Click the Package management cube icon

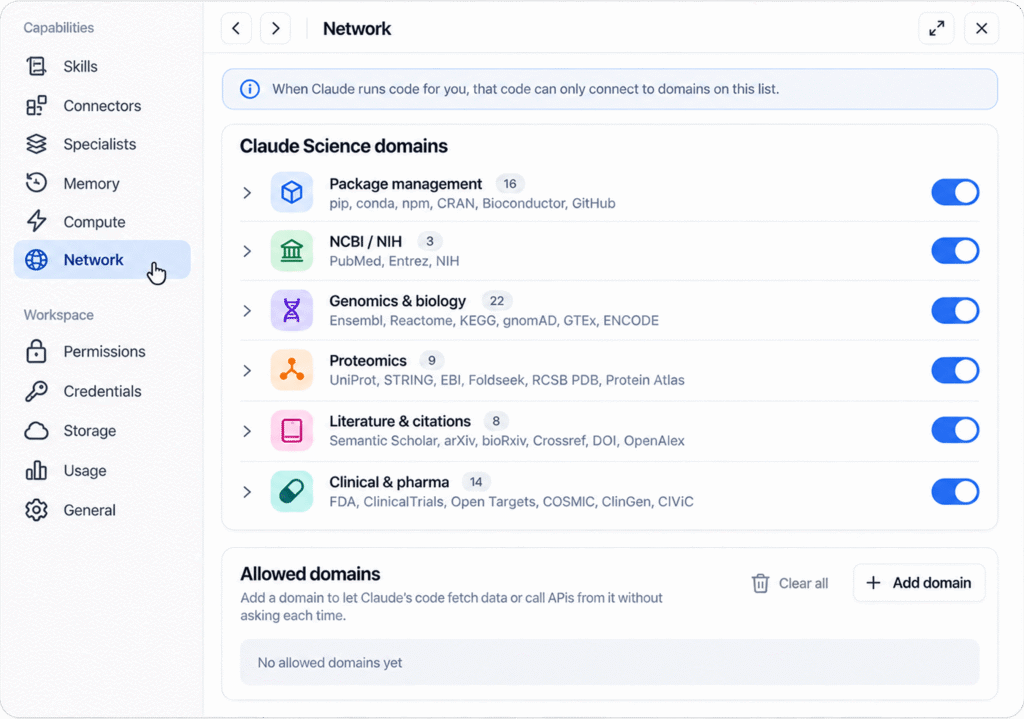[292, 193]
